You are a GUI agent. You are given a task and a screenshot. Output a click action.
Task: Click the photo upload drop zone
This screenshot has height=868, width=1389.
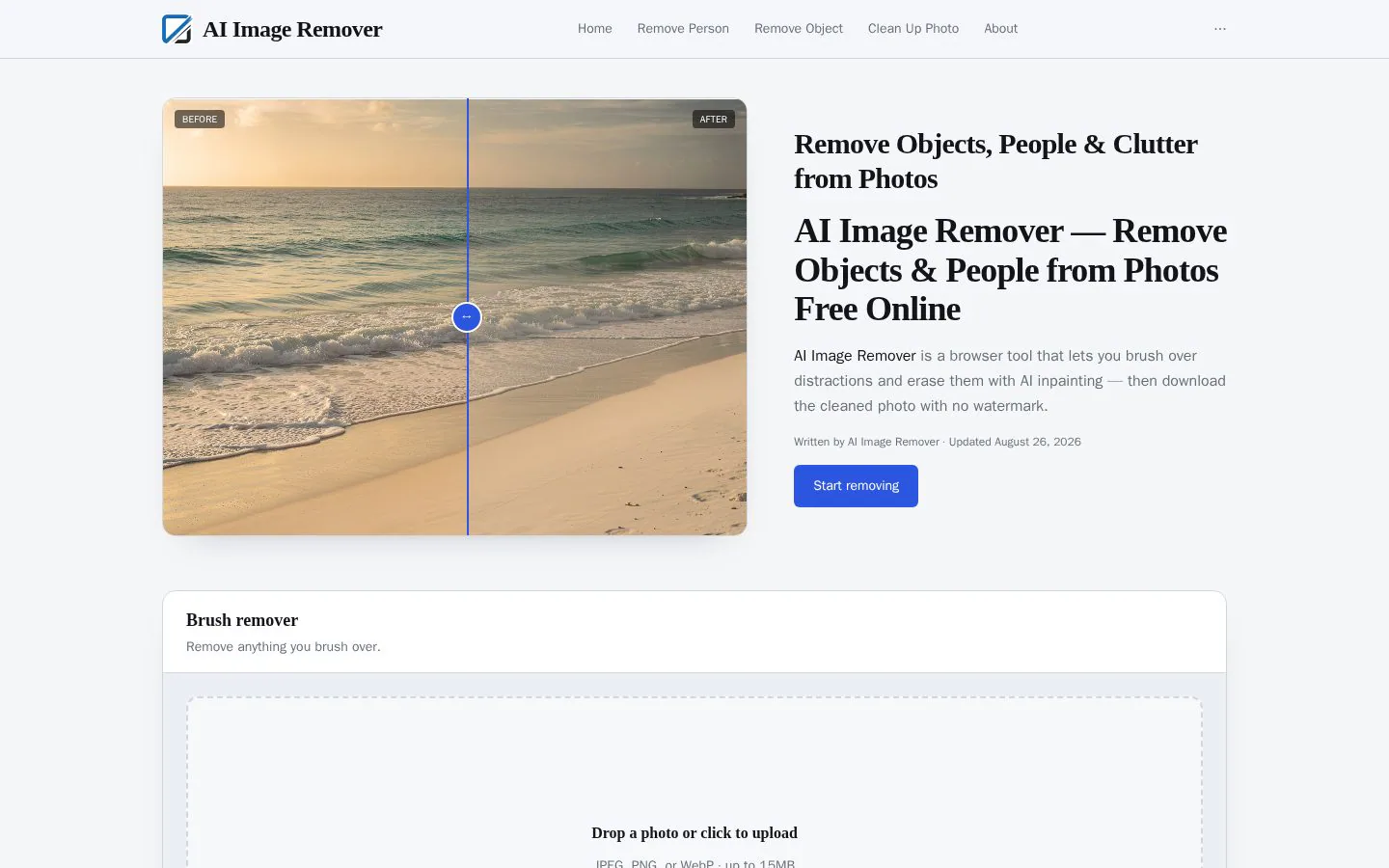click(694, 783)
